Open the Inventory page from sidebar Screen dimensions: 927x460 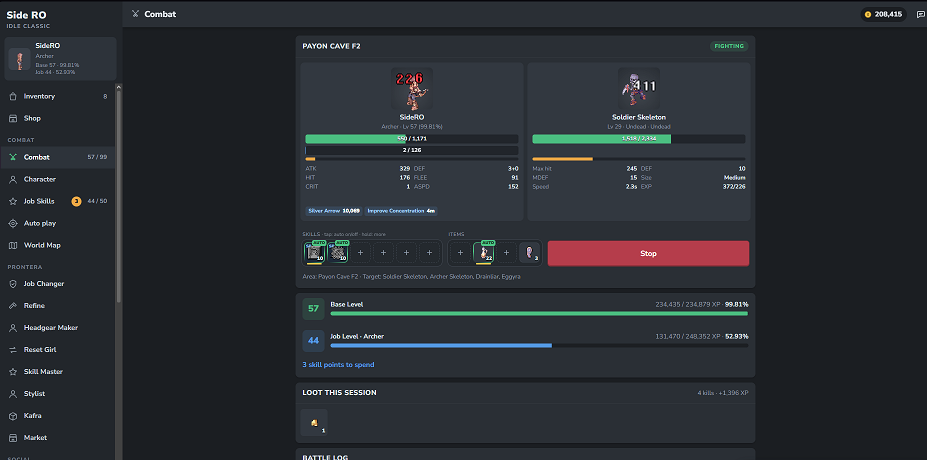(x=58, y=96)
